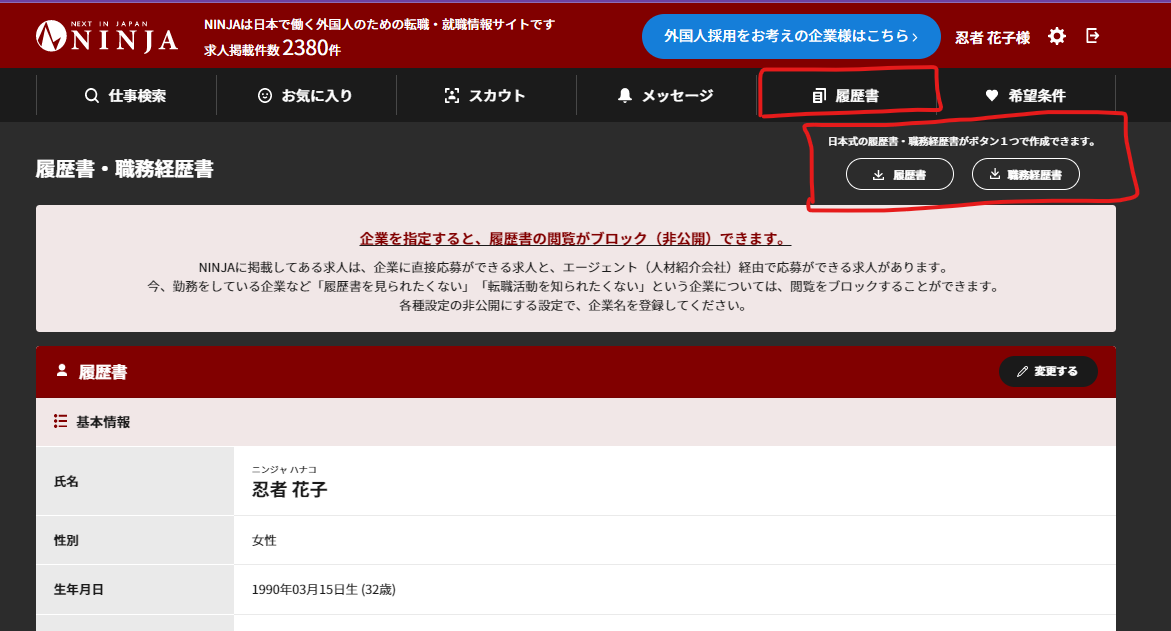The height and width of the screenshot is (631, 1171).
Task: Open the 仕事検索 navigation item
Action: pos(125,95)
